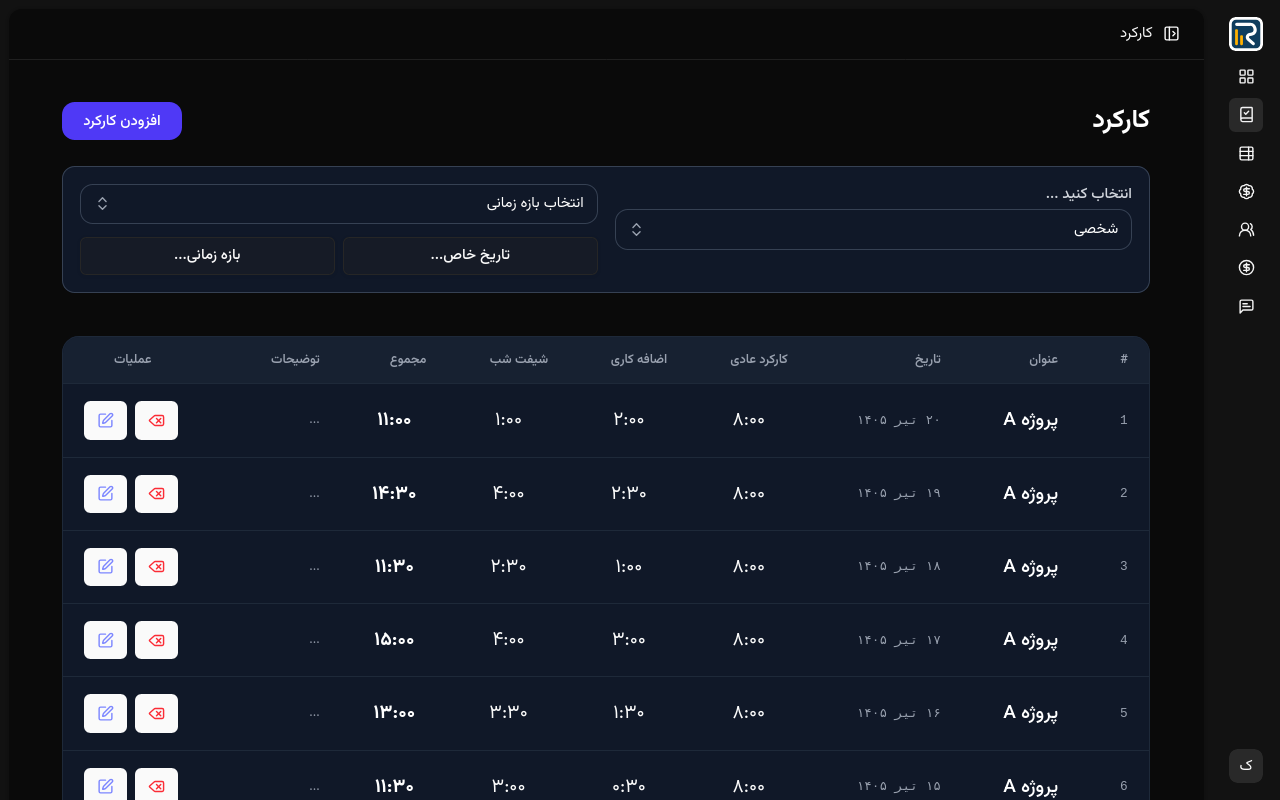Click the بازه زمانی range button
1280x800 pixels.
[207, 256]
